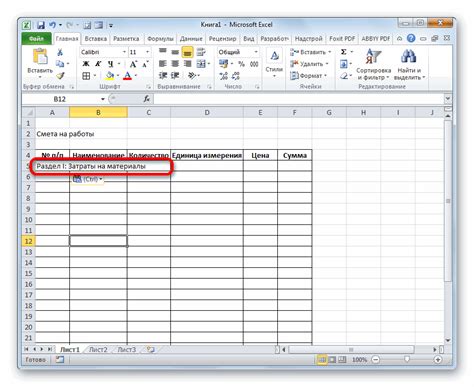Click the zoom in plus button
The width and height of the screenshot is (474, 387).
coord(438,360)
